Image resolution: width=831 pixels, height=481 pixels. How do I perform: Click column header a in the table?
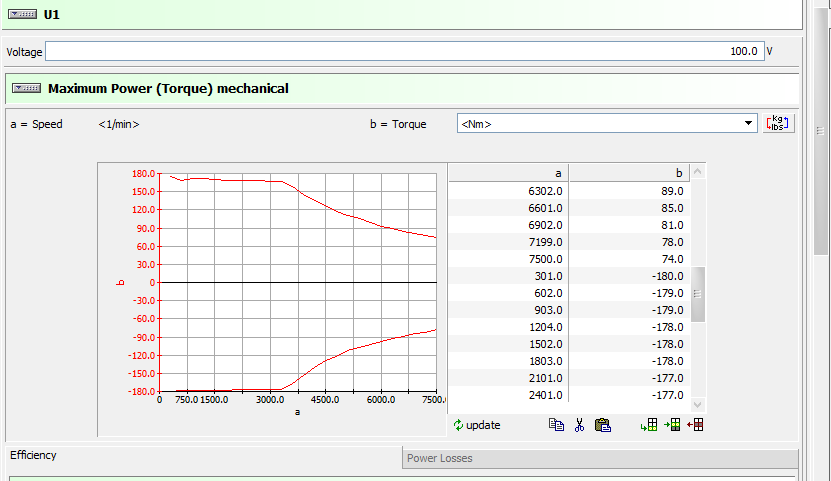pyautogui.click(x=509, y=173)
